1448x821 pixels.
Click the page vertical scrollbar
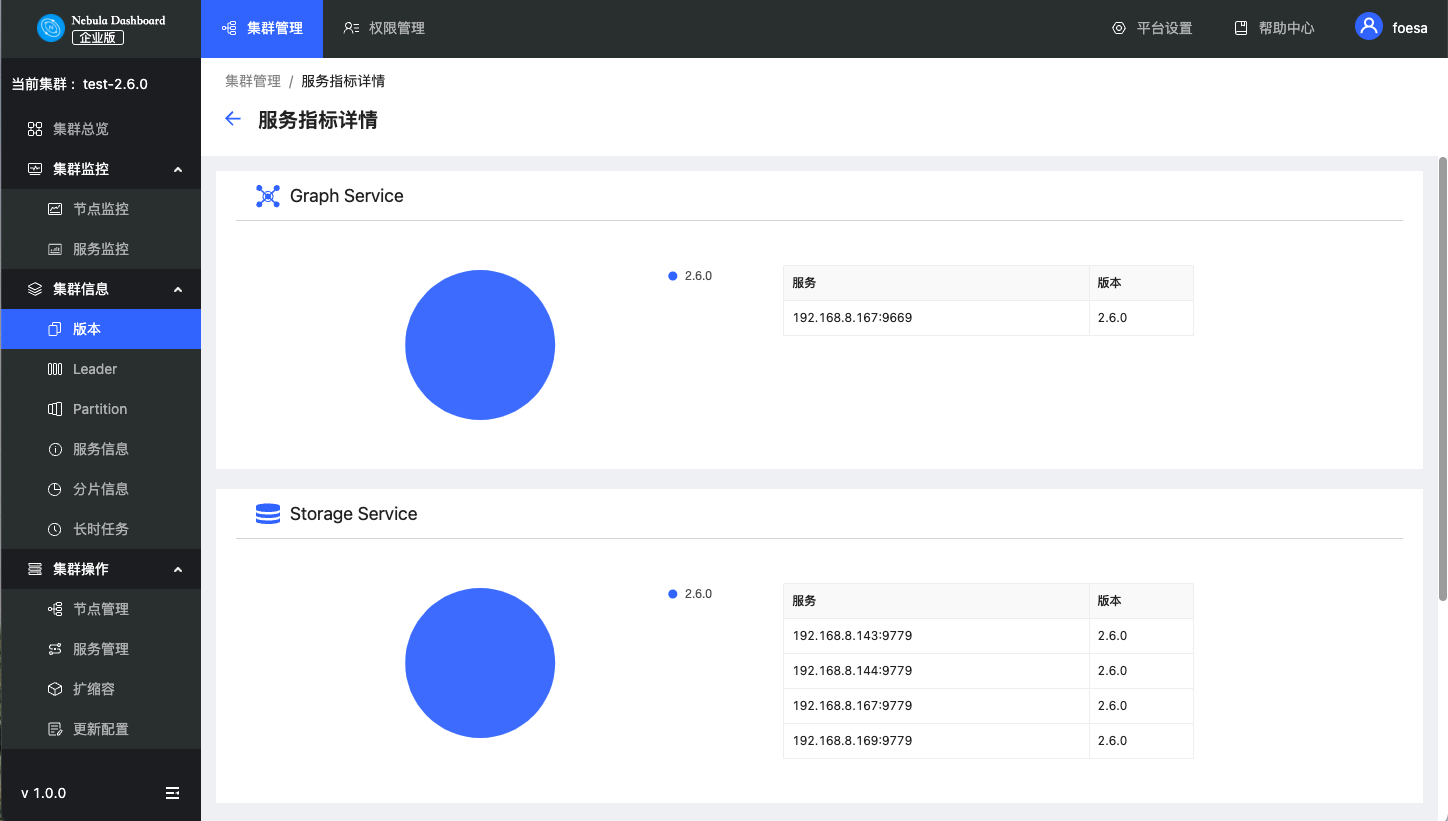pyautogui.click(x=1442, y=380)
